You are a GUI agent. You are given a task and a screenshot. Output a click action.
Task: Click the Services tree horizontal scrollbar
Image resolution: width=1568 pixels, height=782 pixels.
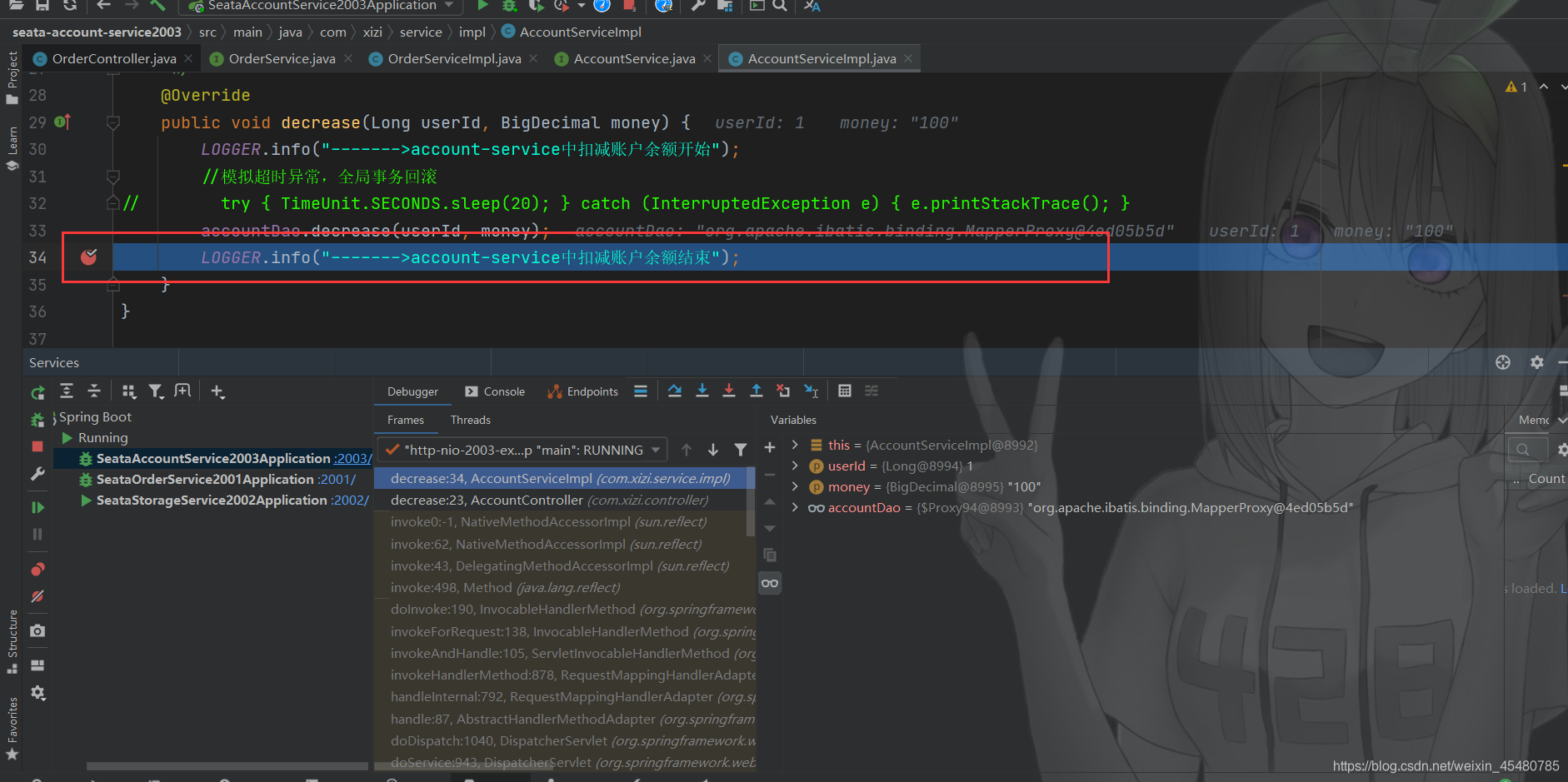[227, 765]
